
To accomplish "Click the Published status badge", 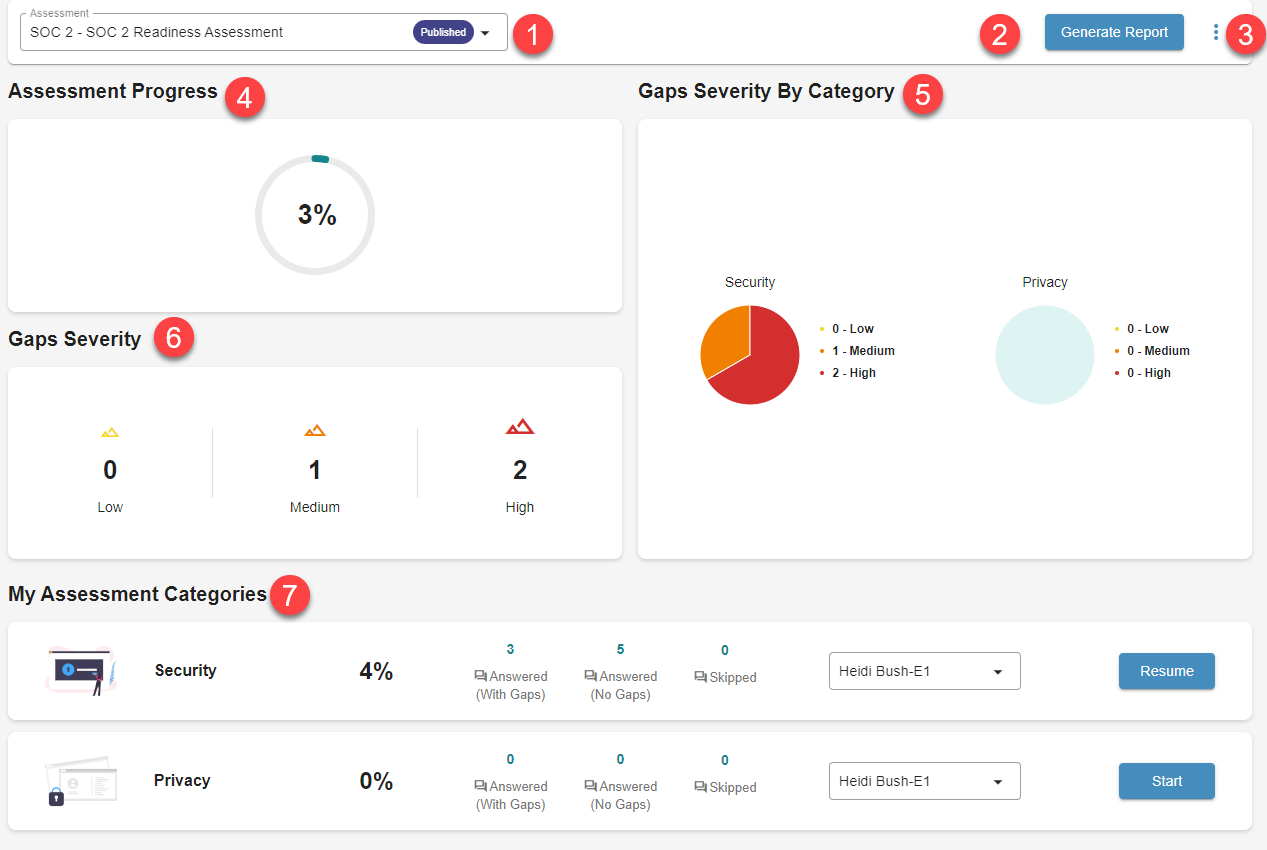I will 443,31.
